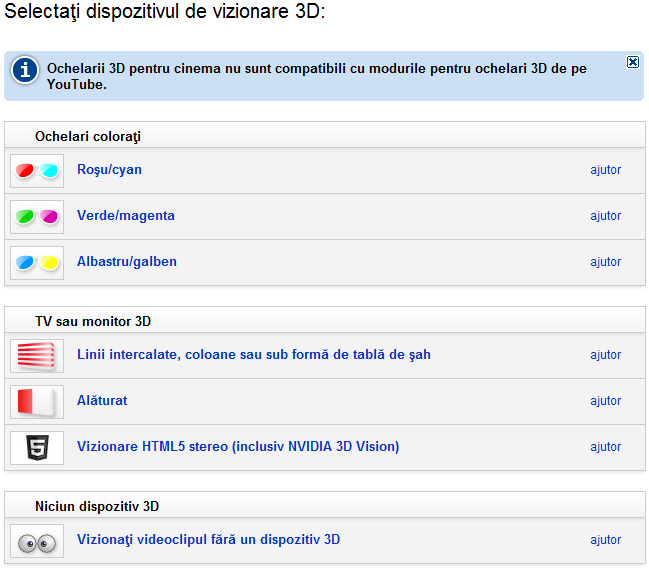Click the interleaved red lines icon
Screen dimensions: 649x570
37,356
